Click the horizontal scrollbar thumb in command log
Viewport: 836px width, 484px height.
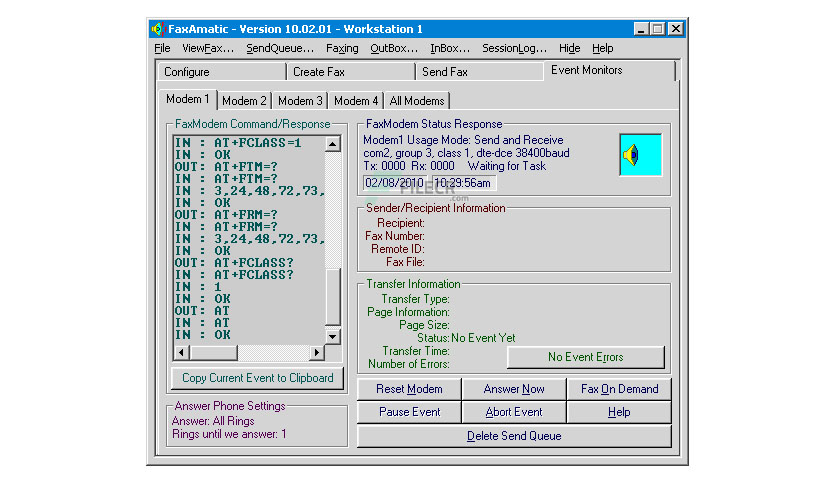click(213, 352)
